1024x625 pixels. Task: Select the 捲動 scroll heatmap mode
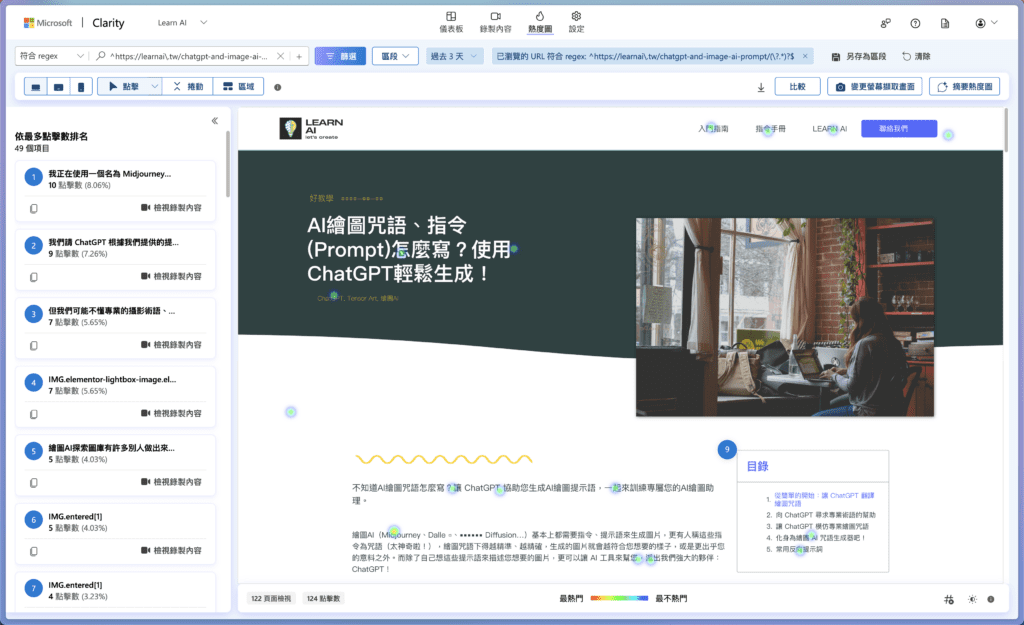(187, 87)
